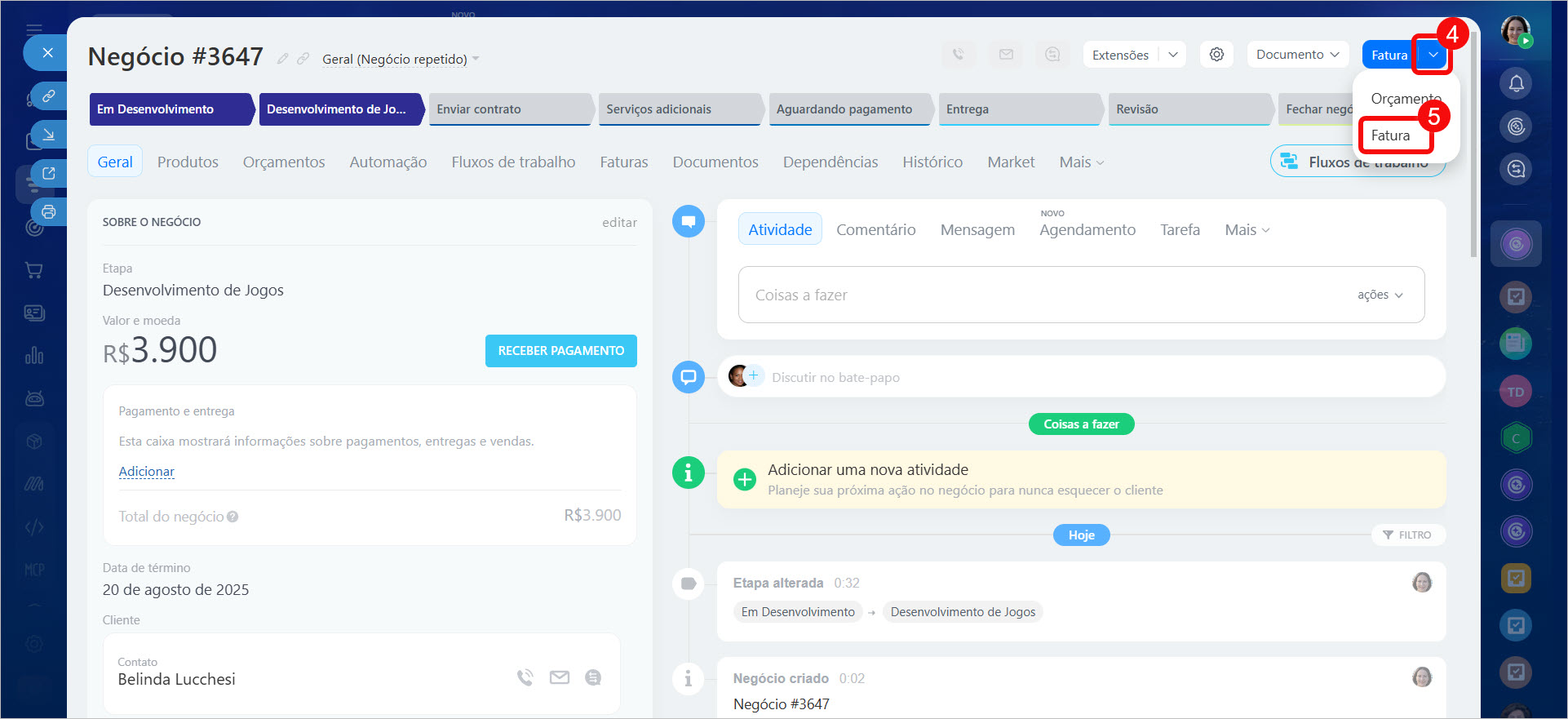The height and width of the screenshot is (719, 1568).
Task: Select Fatura from the dropdown menu
Action: click(1390, 135)
